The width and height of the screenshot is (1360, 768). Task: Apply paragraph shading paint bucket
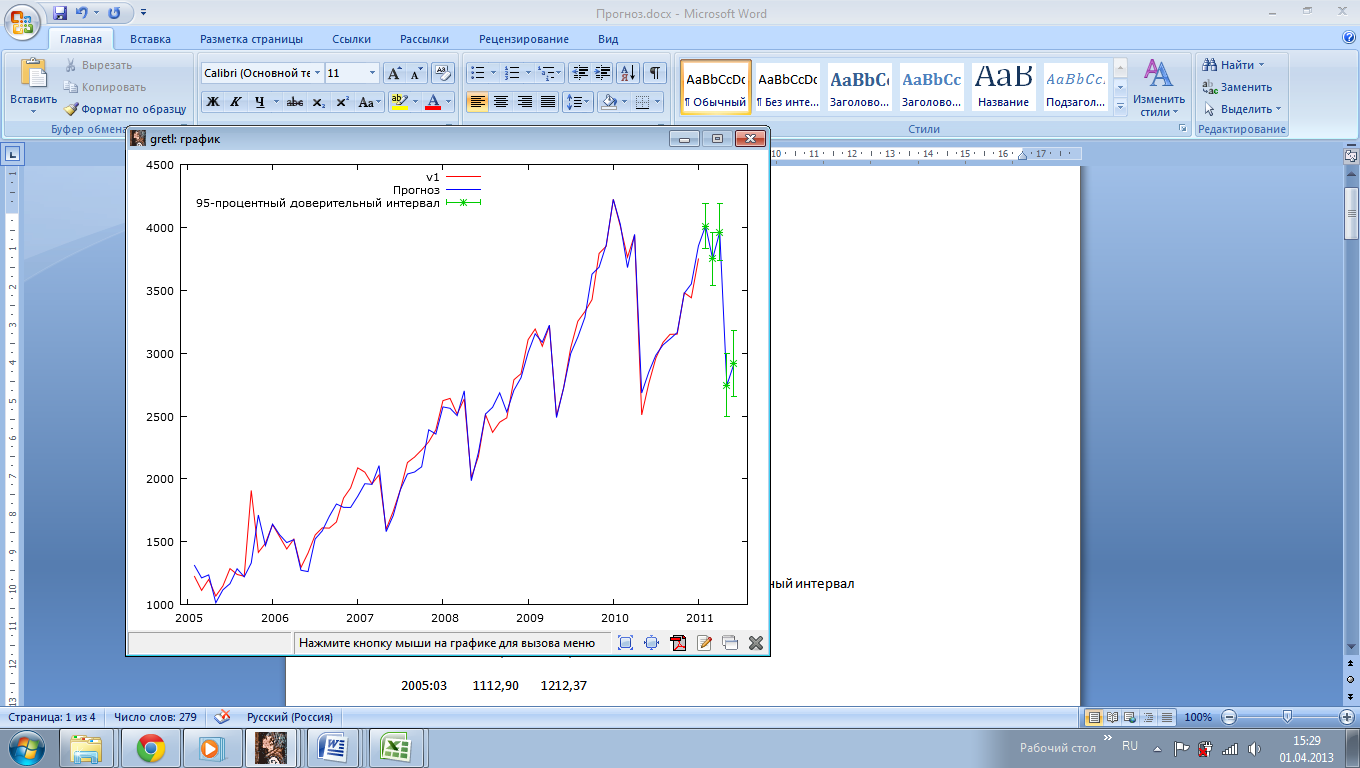pyautogui.click(x=607, y=101)
